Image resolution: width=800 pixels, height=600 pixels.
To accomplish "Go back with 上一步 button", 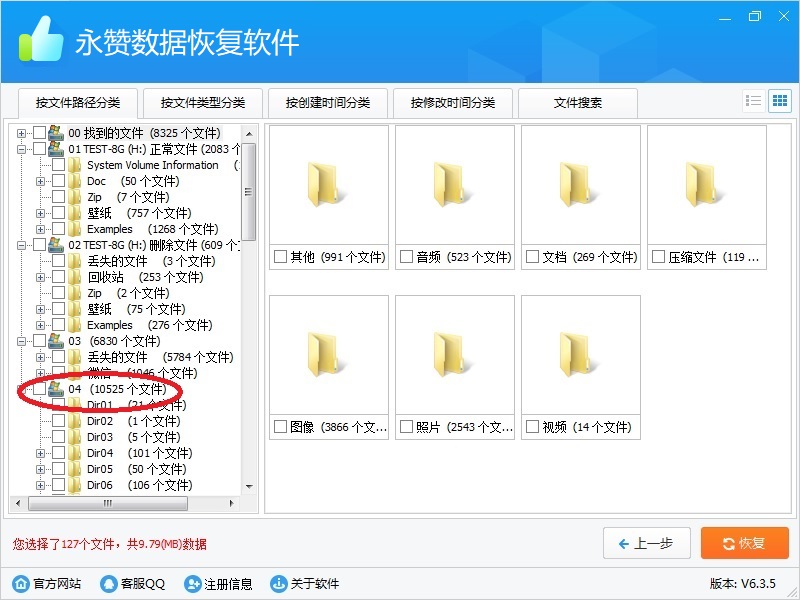I will [646, 543].
